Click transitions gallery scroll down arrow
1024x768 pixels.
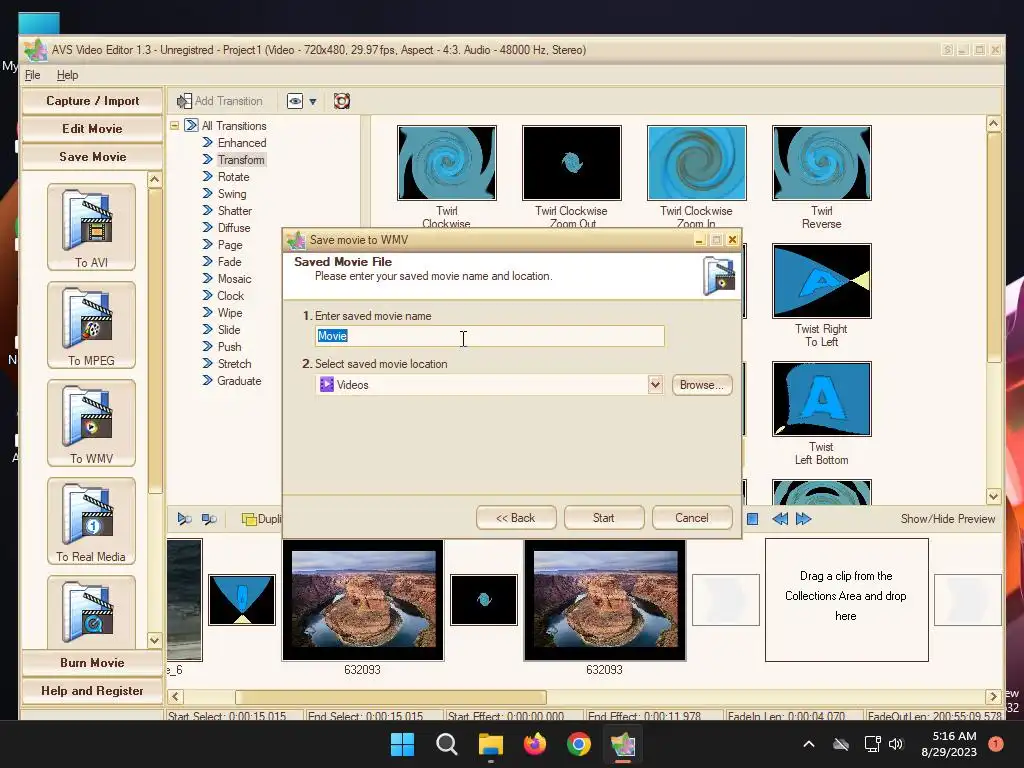point(993,496)
